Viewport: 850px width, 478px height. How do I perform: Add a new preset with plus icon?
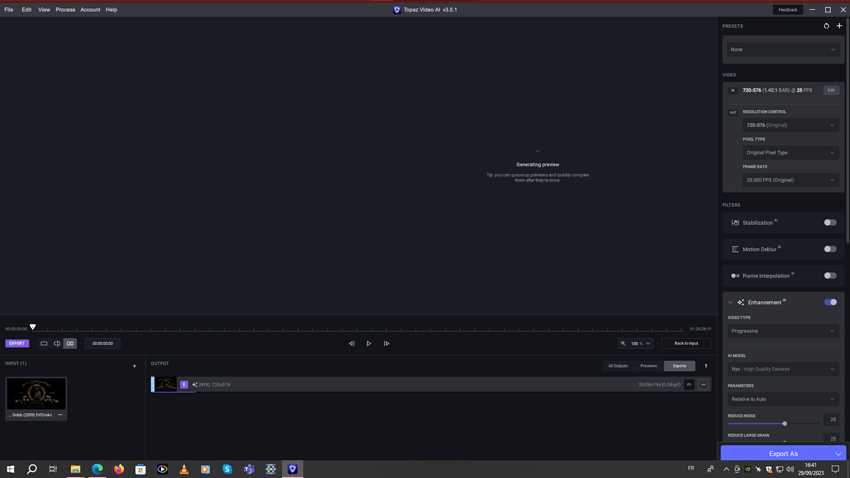[x=839, y=26]
